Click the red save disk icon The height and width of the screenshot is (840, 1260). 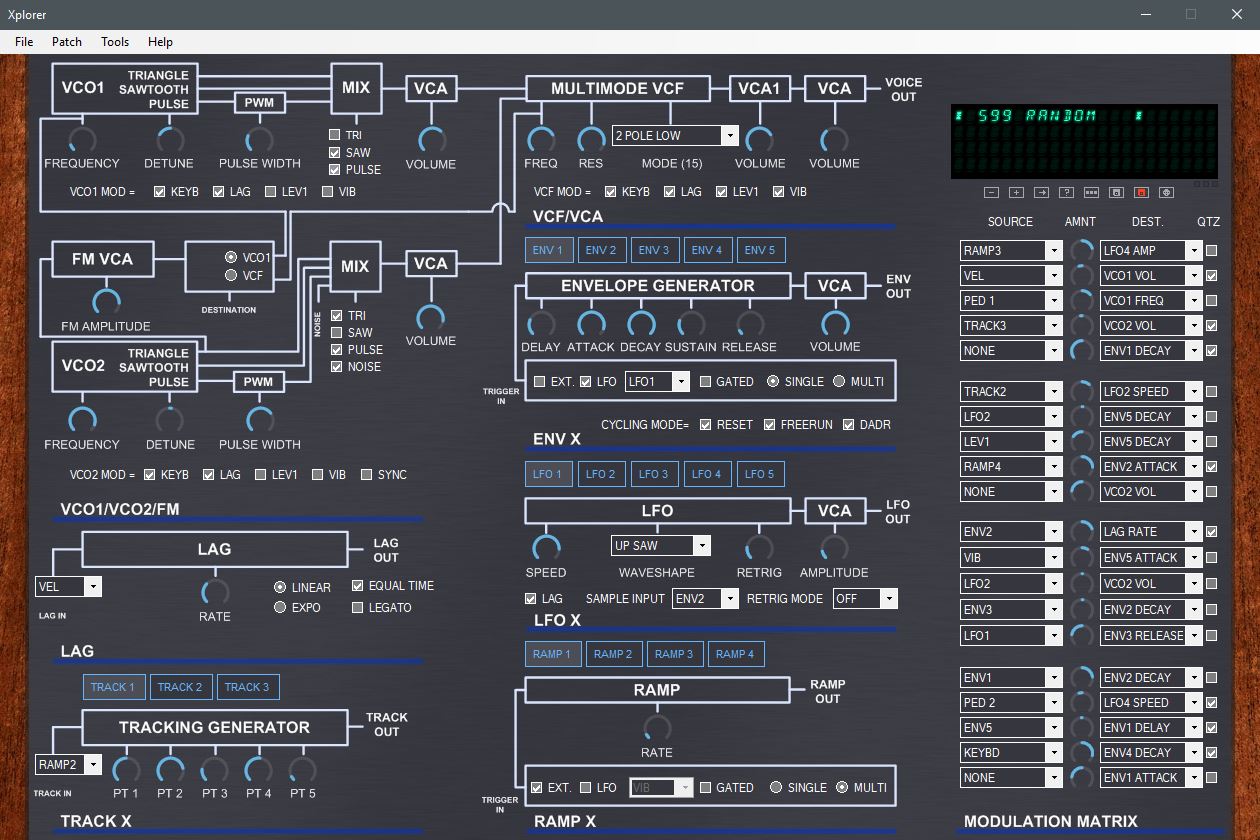(1141, 192)
